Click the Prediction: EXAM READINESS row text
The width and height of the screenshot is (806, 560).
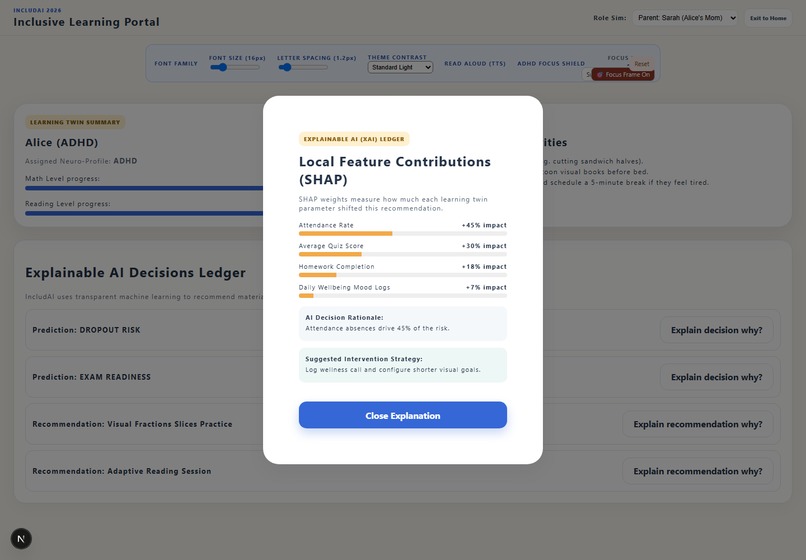[91, 377]
